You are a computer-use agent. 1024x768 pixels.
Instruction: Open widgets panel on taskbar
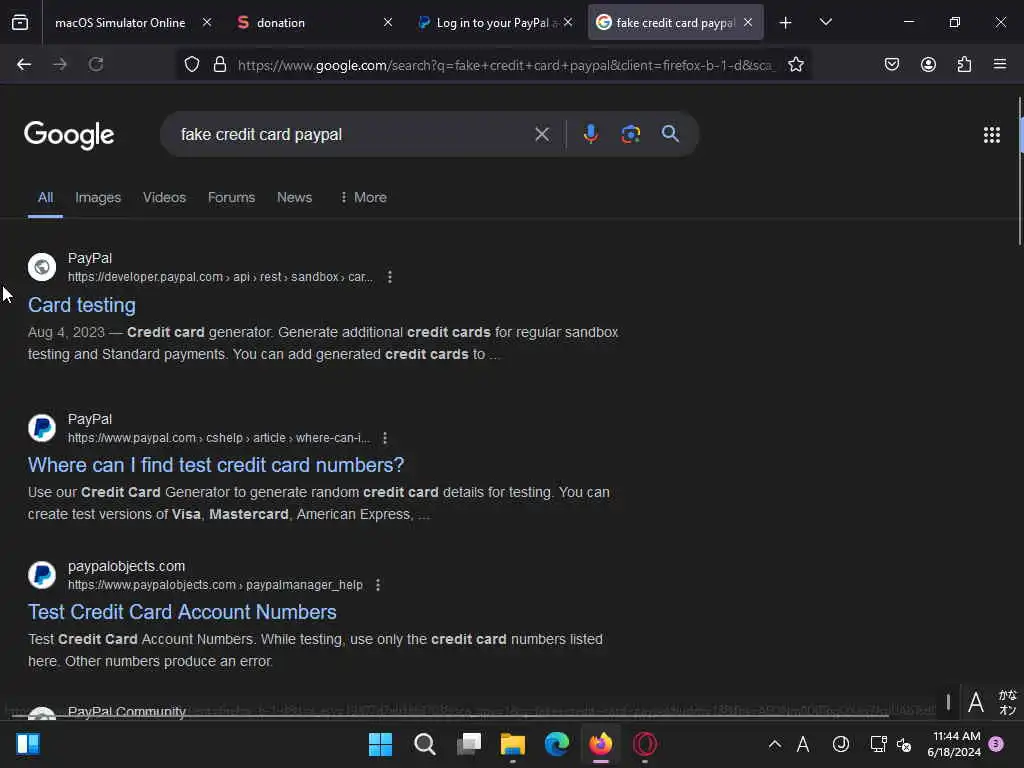28,744
